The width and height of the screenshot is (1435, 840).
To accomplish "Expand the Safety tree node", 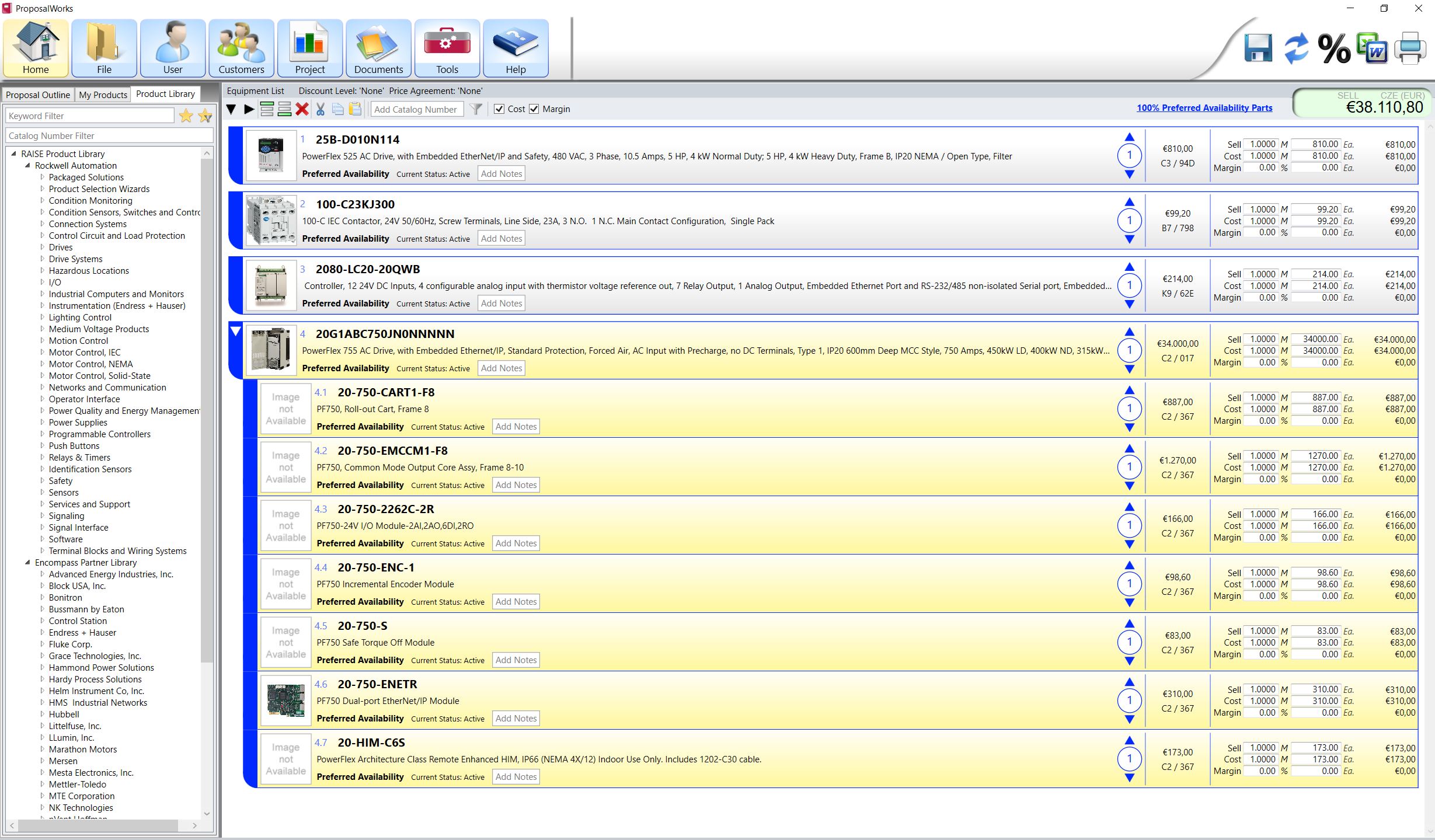I will 42,480.
